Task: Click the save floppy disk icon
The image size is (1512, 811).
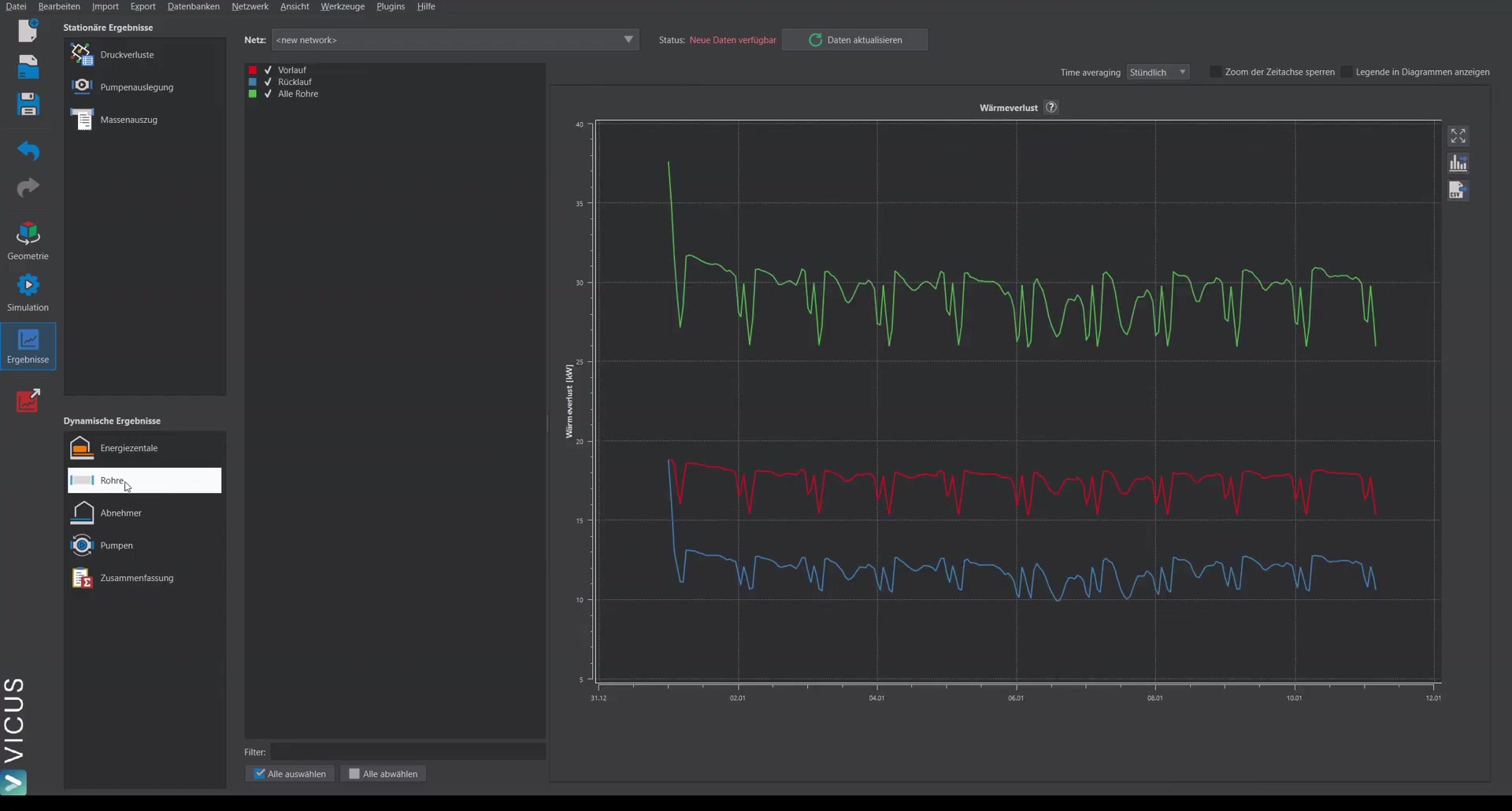Action: [28, 104]
